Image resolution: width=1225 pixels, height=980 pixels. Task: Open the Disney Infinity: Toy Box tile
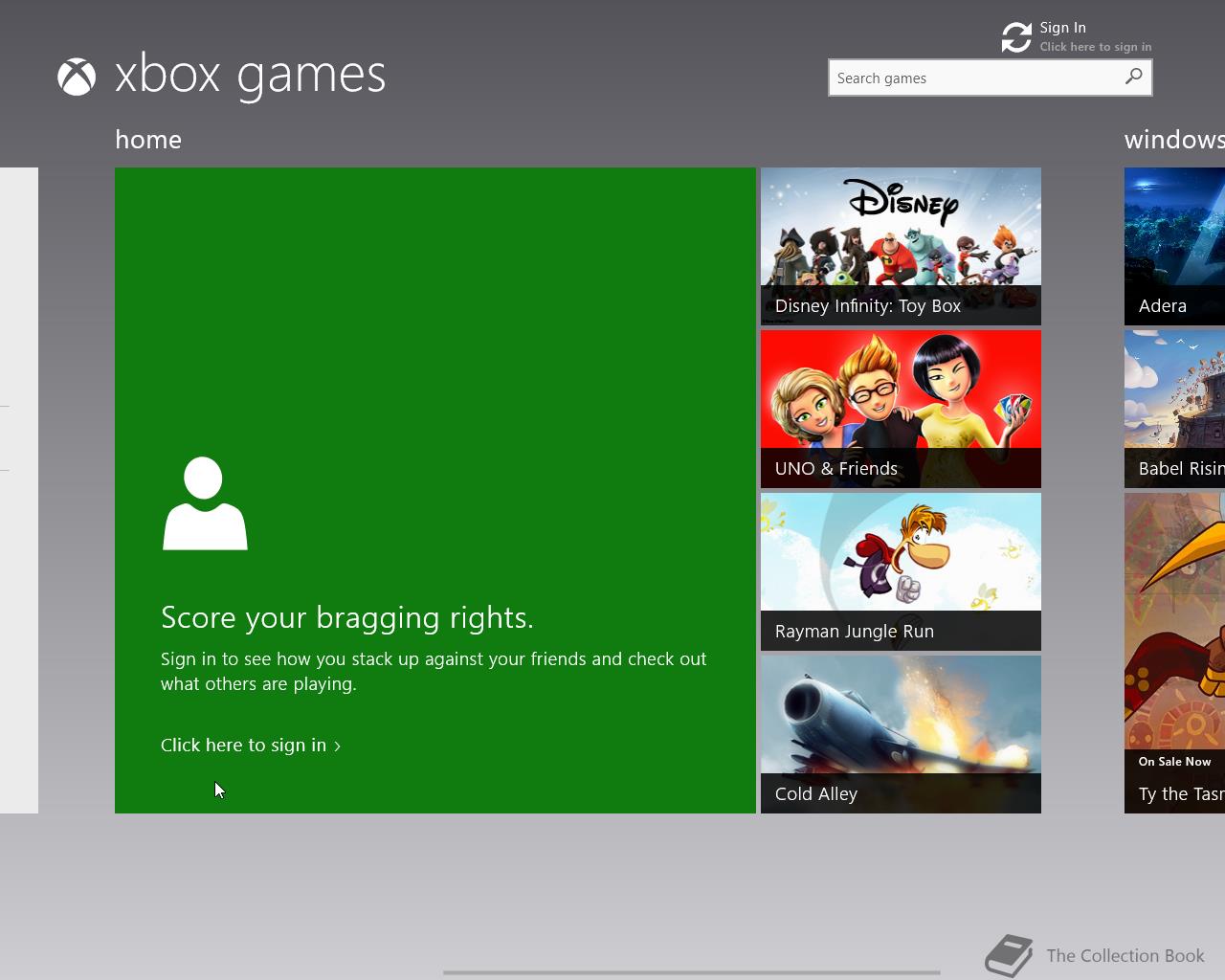click(x=901, y=246)
